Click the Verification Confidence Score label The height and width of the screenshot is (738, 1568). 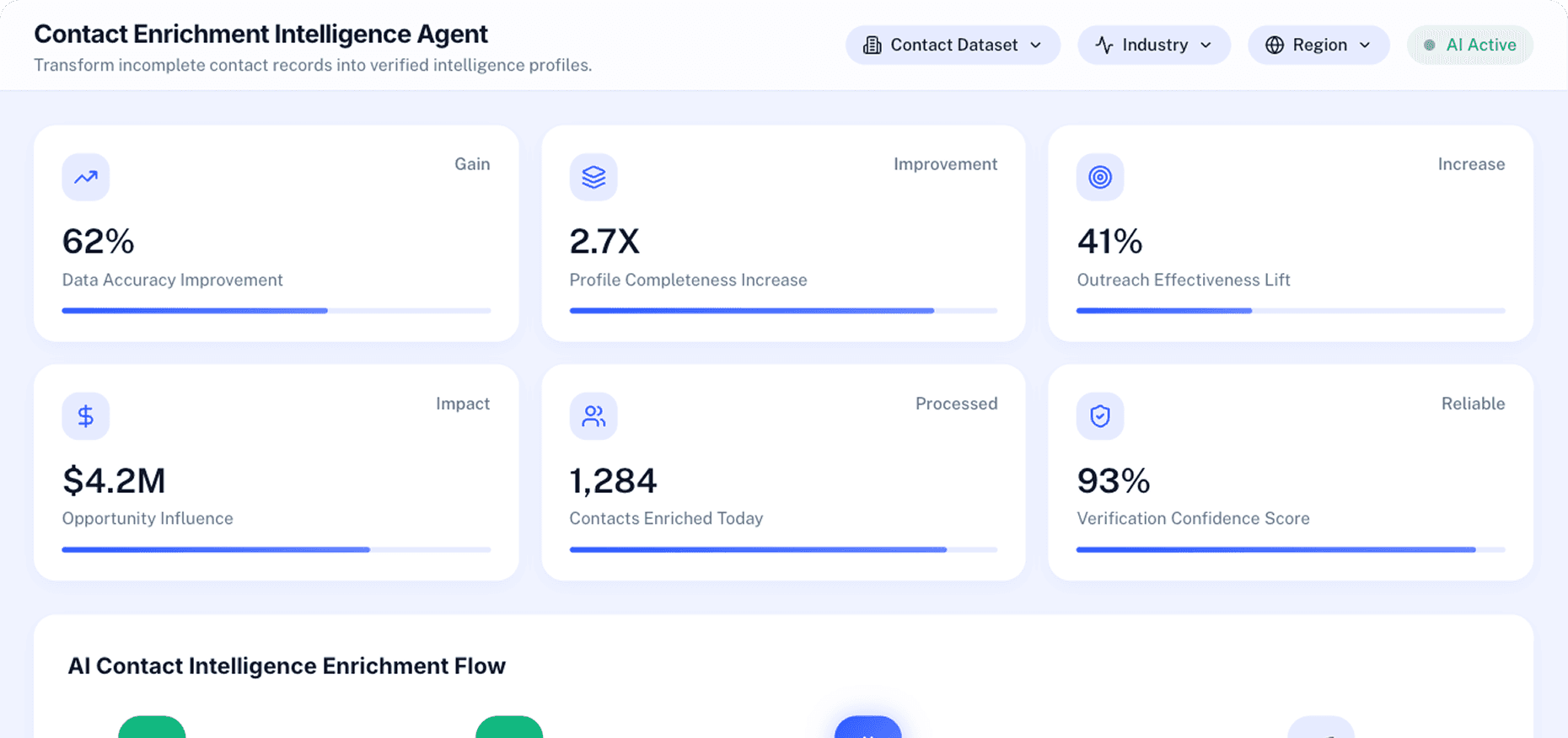(1193, 519)
